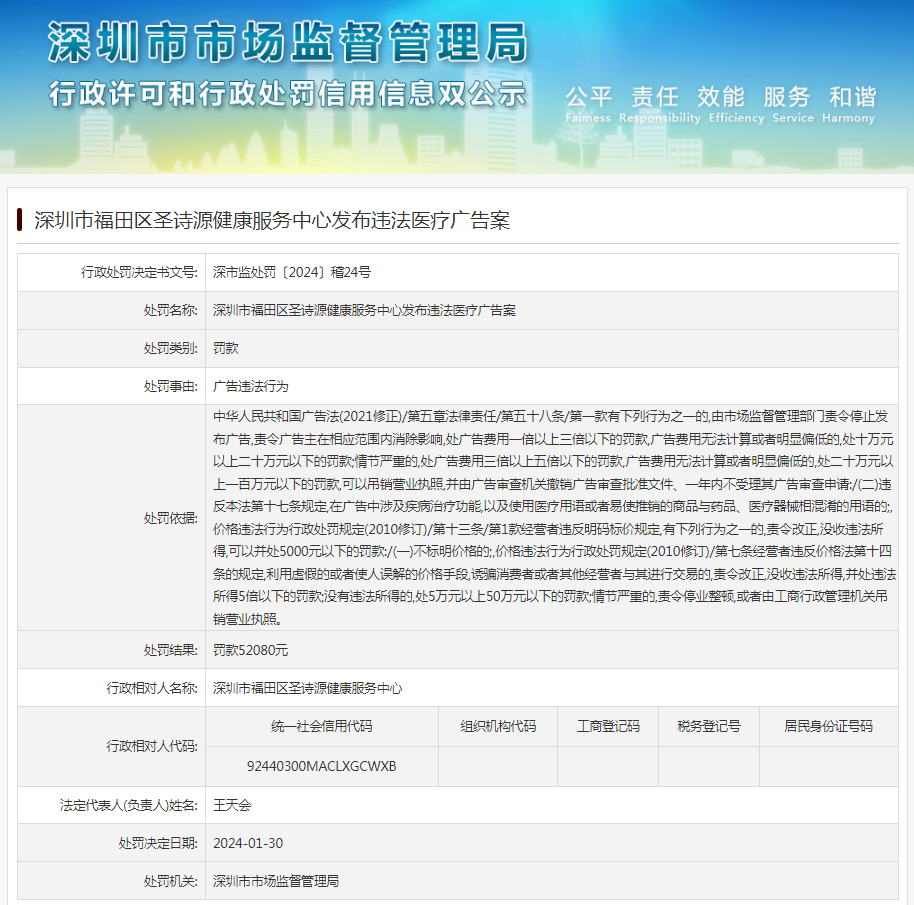914x905 pixels.
Task: Click the 行政相对人代码 label
Action: click(152, 746)
